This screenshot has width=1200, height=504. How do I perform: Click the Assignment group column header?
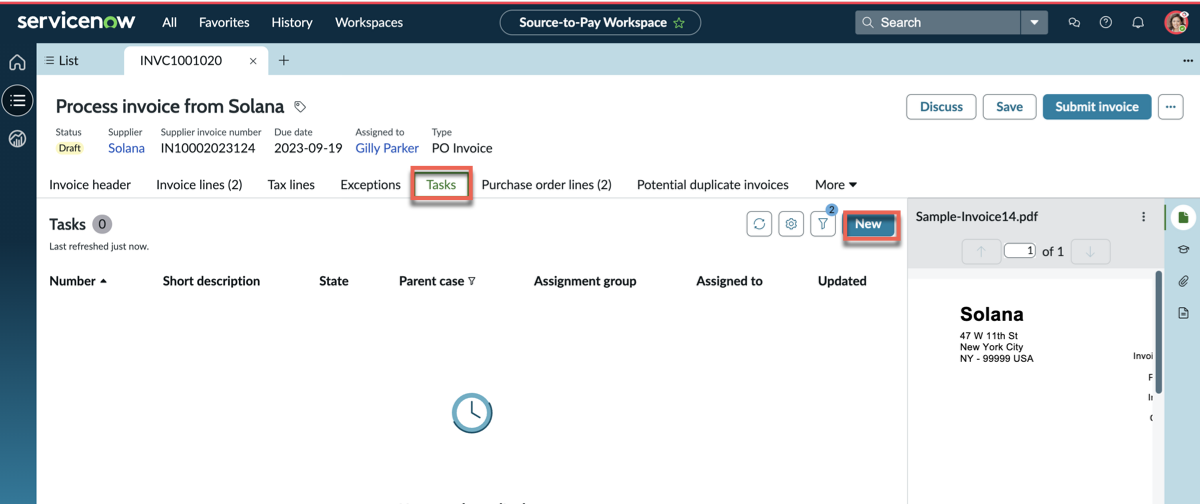tap(585, 281)
